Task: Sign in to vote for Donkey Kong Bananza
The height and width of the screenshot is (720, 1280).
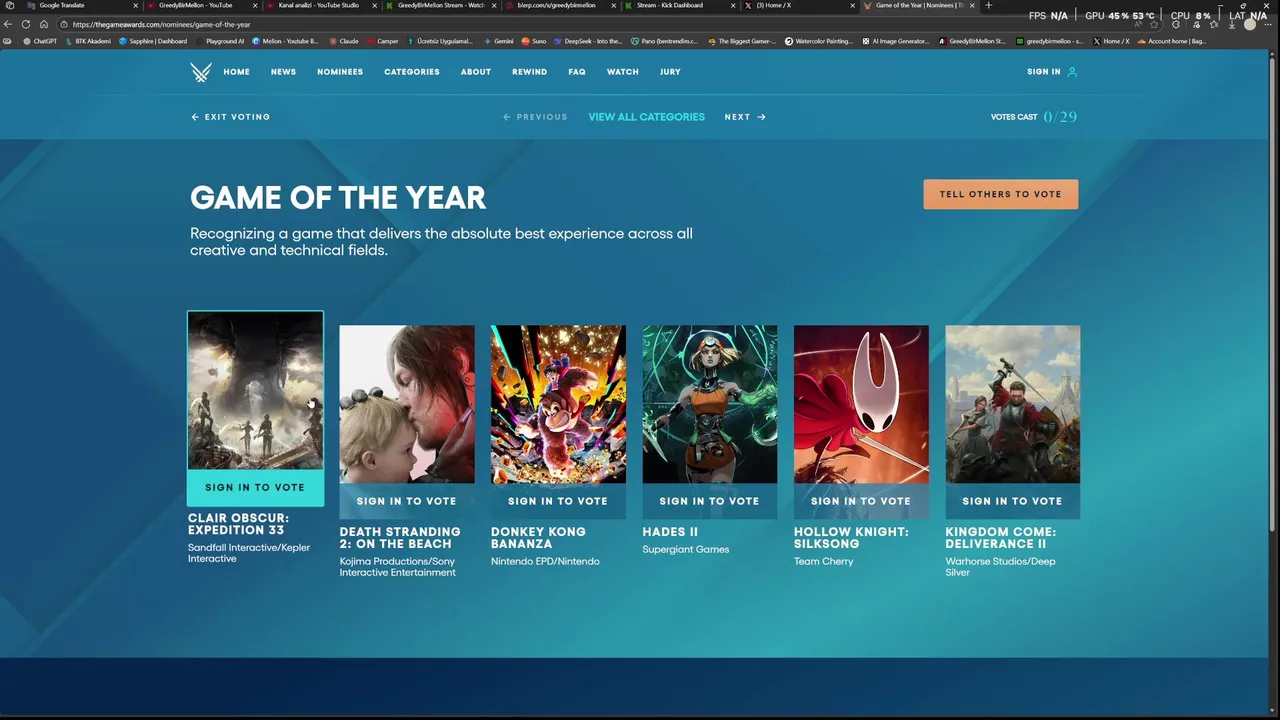Action: 558,501
